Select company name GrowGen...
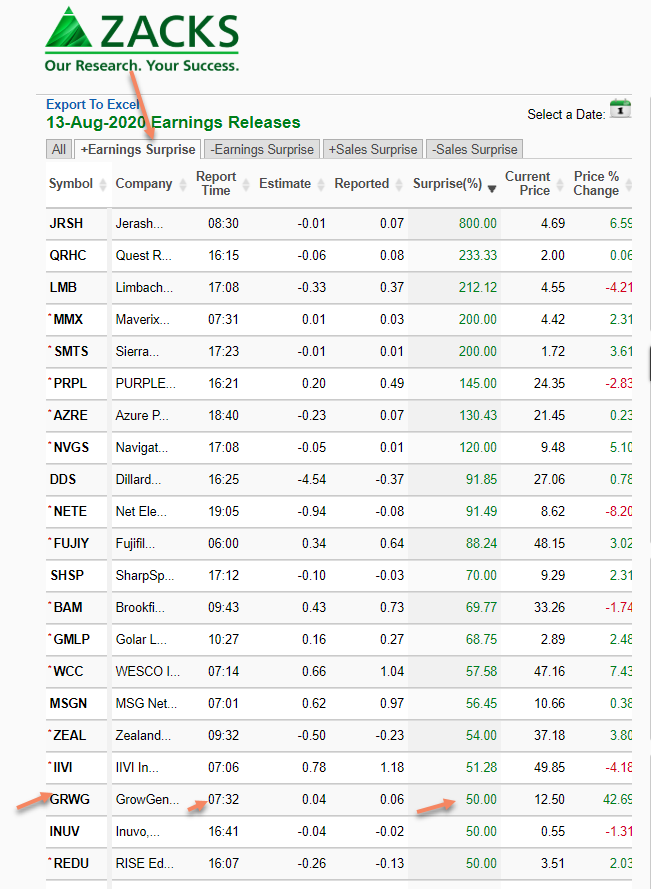Image resolution: width=651 pixels, height=889 pixels. [x=147, y=799]
